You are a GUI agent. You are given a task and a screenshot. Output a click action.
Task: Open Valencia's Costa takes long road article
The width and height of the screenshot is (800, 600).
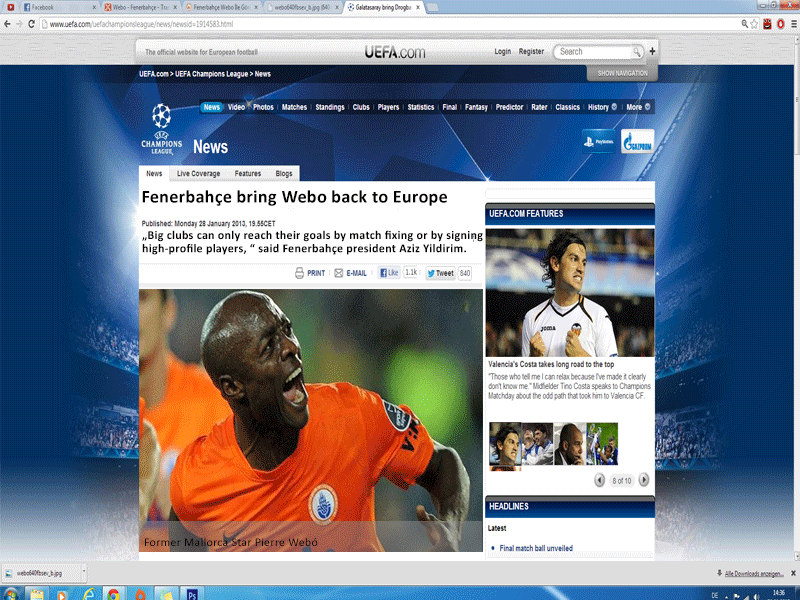551,364
